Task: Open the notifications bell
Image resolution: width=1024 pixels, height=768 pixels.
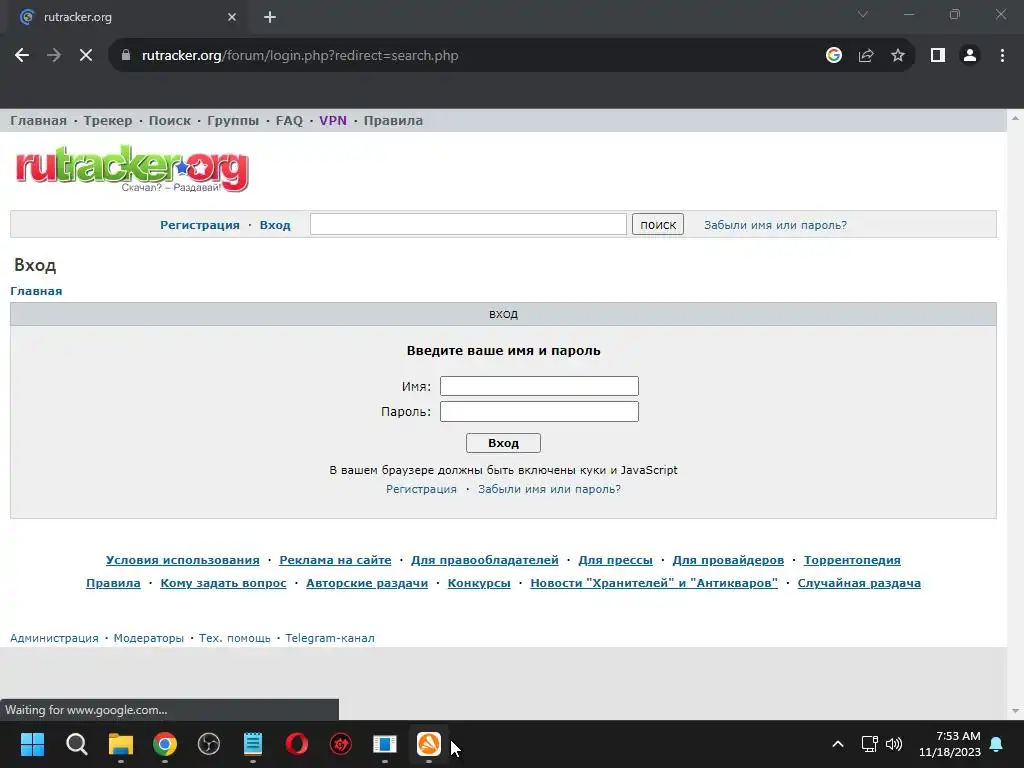Action: click(x=997, y=744)
